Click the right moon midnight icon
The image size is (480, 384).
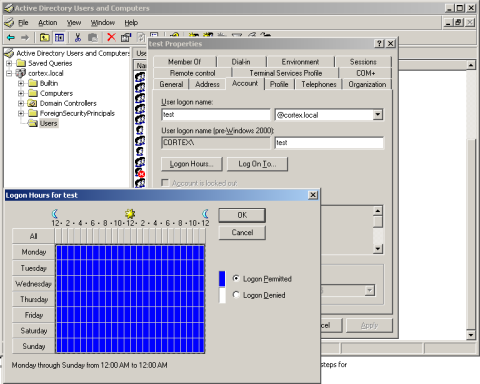point(206,213)
